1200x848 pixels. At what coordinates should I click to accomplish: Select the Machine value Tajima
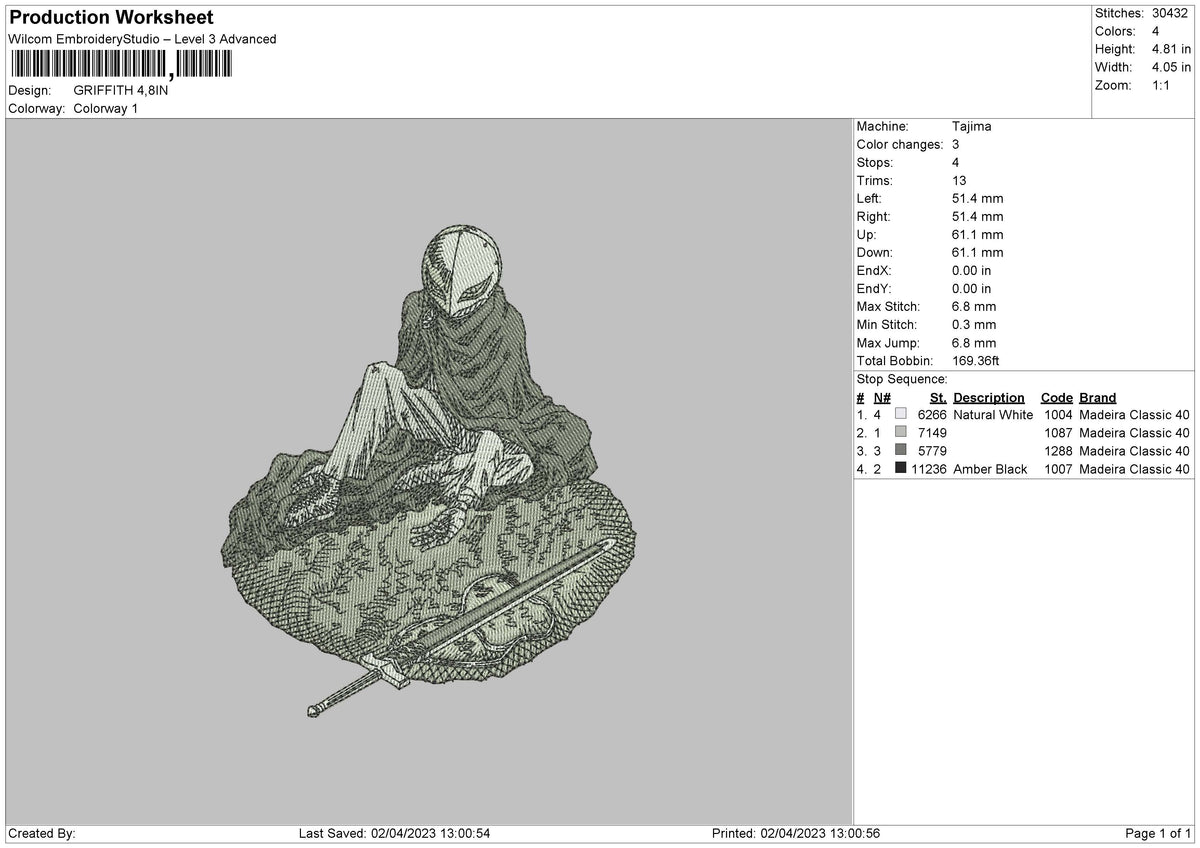[972, 126]
